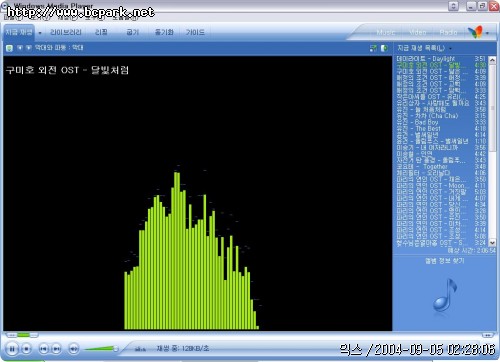Toggle the auto-hide menu bar button

(x=453, y=6)
